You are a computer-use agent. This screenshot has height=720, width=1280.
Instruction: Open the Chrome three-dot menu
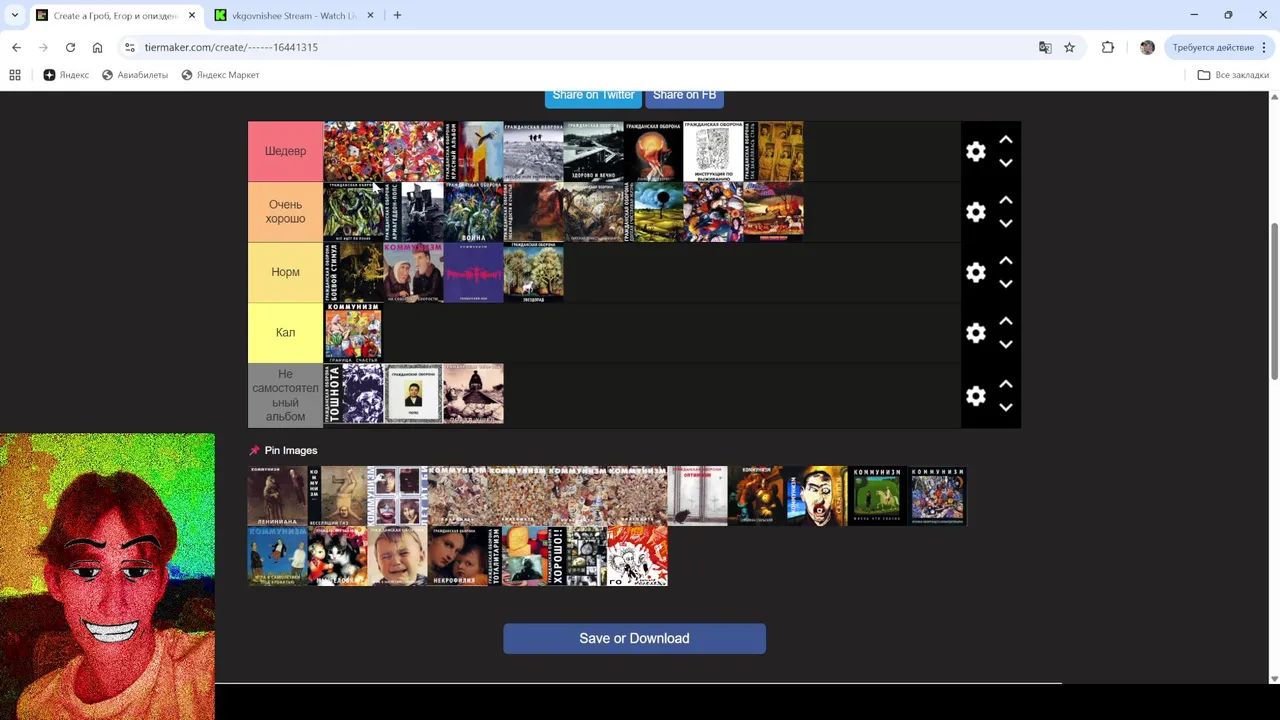pyautogui.click(x=1264, y=47)
